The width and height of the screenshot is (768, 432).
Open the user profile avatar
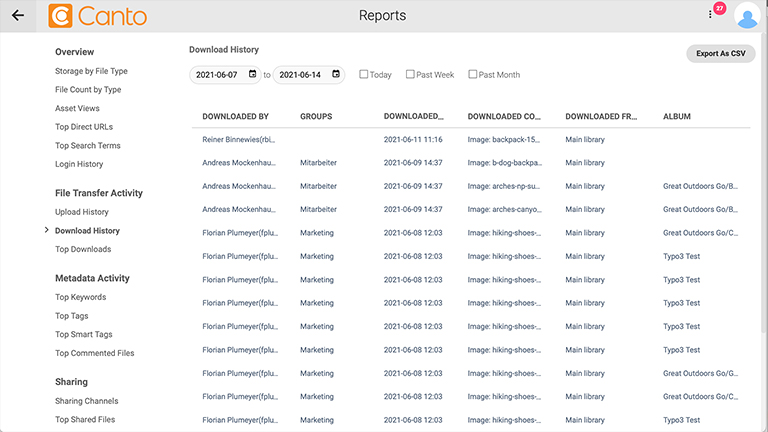click(746, 16)
